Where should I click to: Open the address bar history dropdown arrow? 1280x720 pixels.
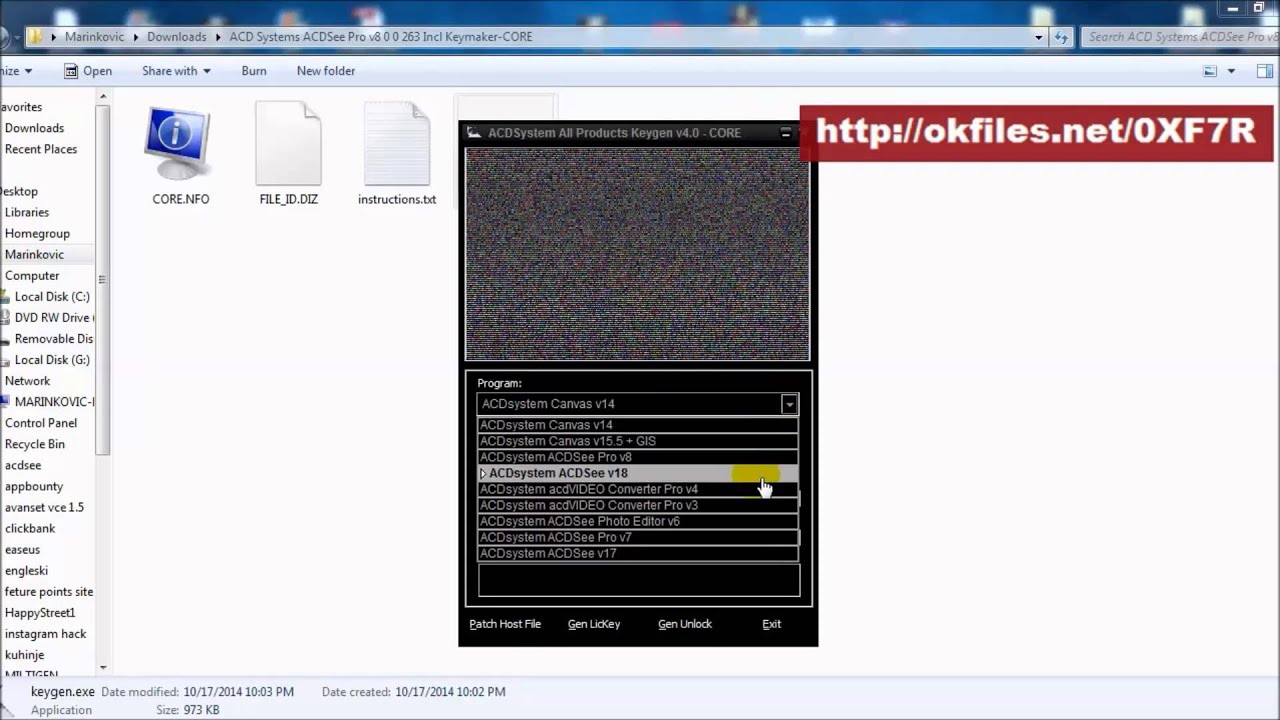point(1039,37)
